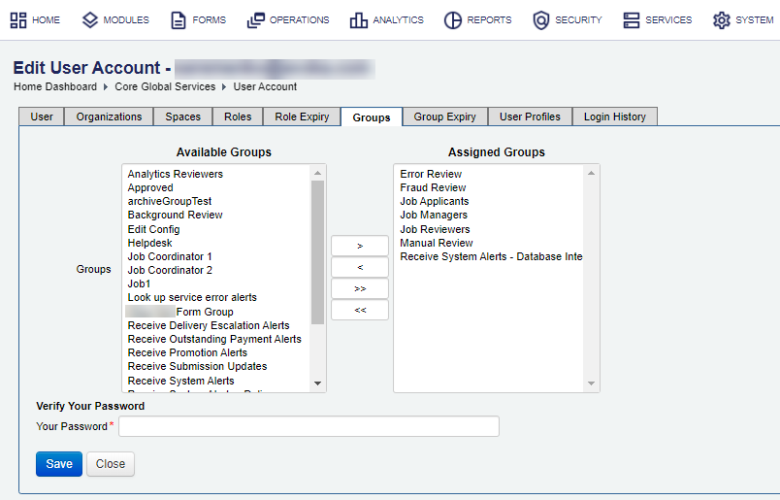Screen dimensions: 780x500
Task: Select 'Helpdesk' in Available Groups
Action: [150, 243]
